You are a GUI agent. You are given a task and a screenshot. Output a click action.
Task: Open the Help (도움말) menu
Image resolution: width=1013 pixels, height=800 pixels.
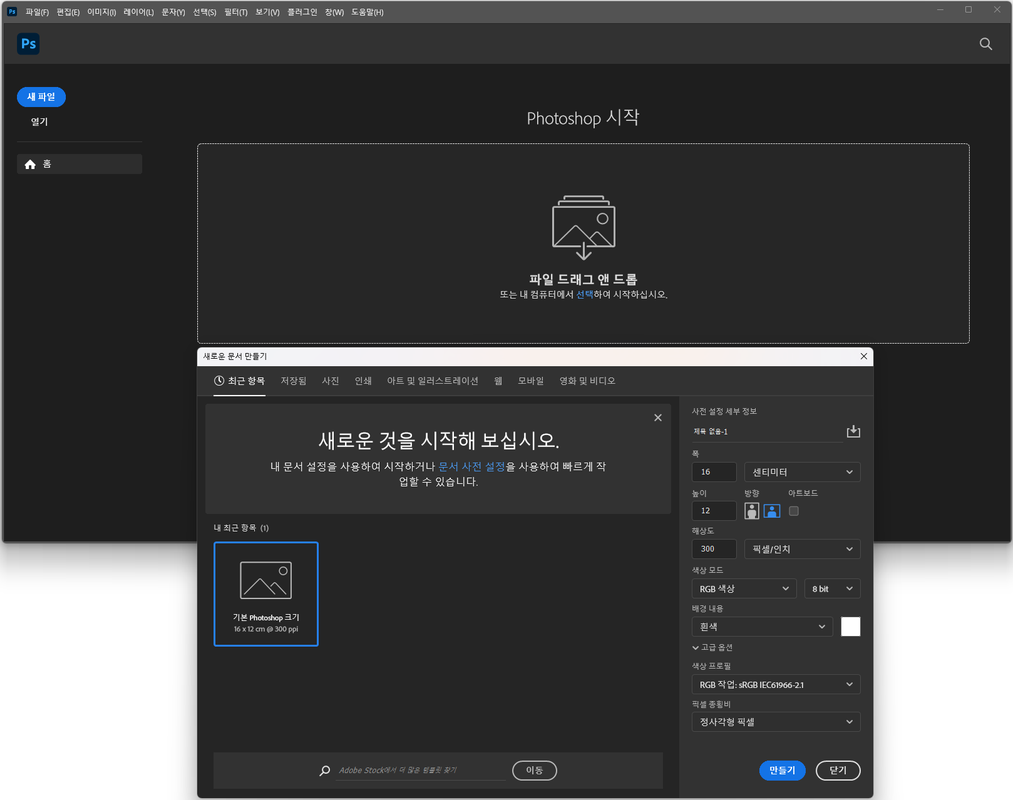click(367, 12)
